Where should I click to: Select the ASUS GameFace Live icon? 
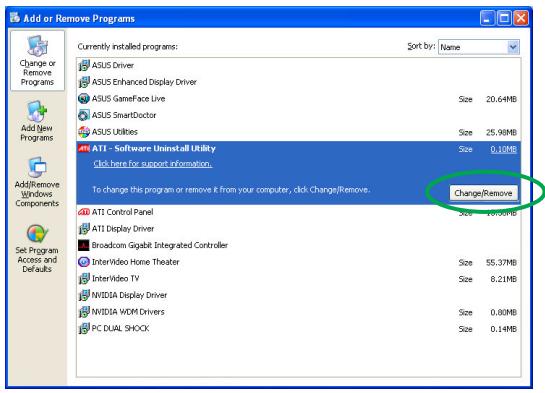pos(84,99)
